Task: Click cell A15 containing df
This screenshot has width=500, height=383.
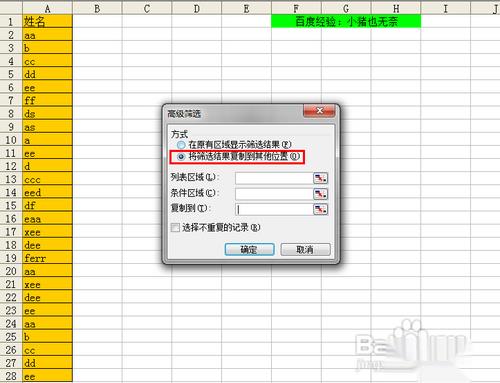Action: tap(47, 205)
